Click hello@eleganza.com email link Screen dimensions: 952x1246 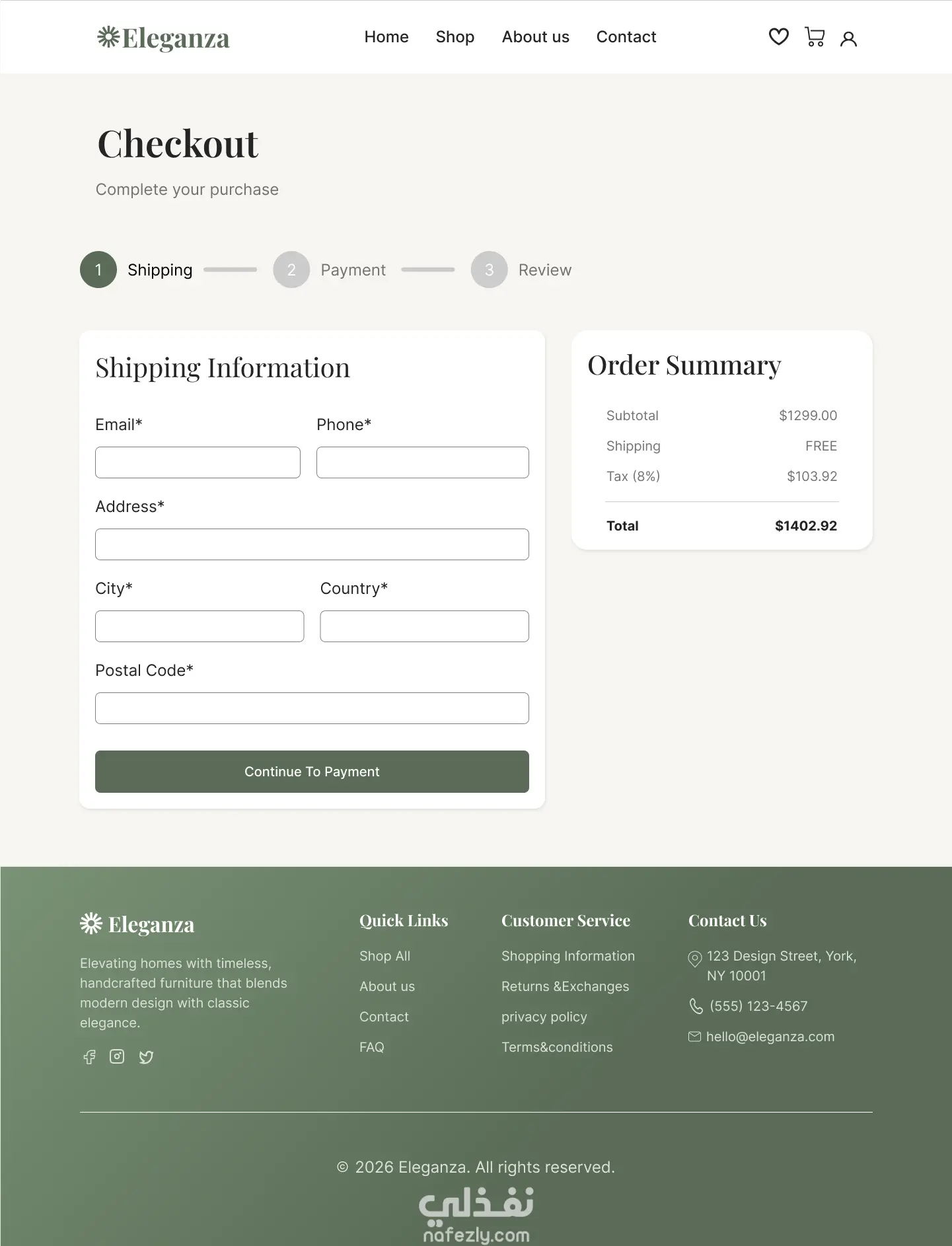click(770, 1037)
